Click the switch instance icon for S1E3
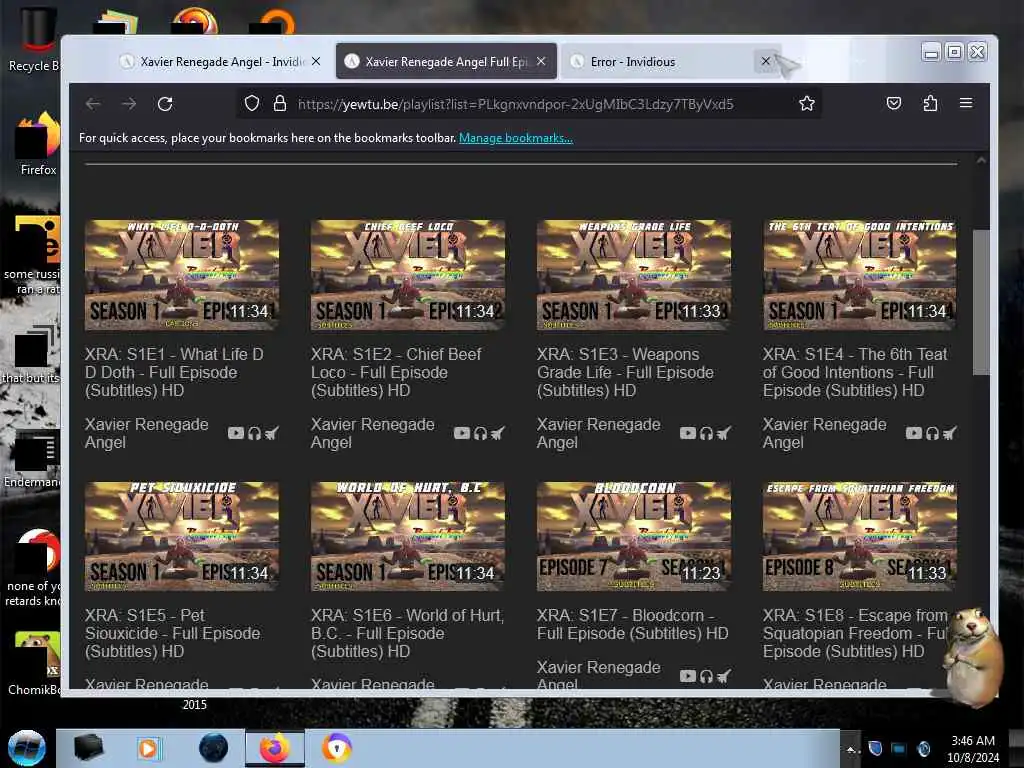This screenshot has width=1024, height=768. click(724, 433)
